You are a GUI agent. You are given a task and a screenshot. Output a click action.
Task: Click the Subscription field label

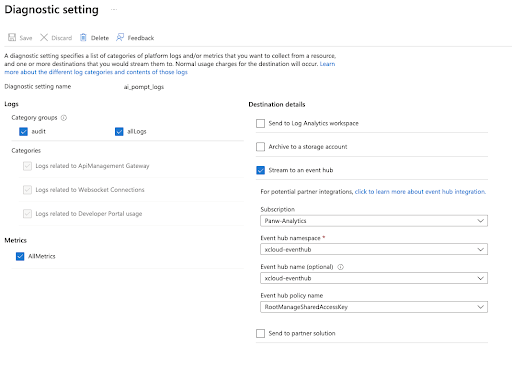278,209
